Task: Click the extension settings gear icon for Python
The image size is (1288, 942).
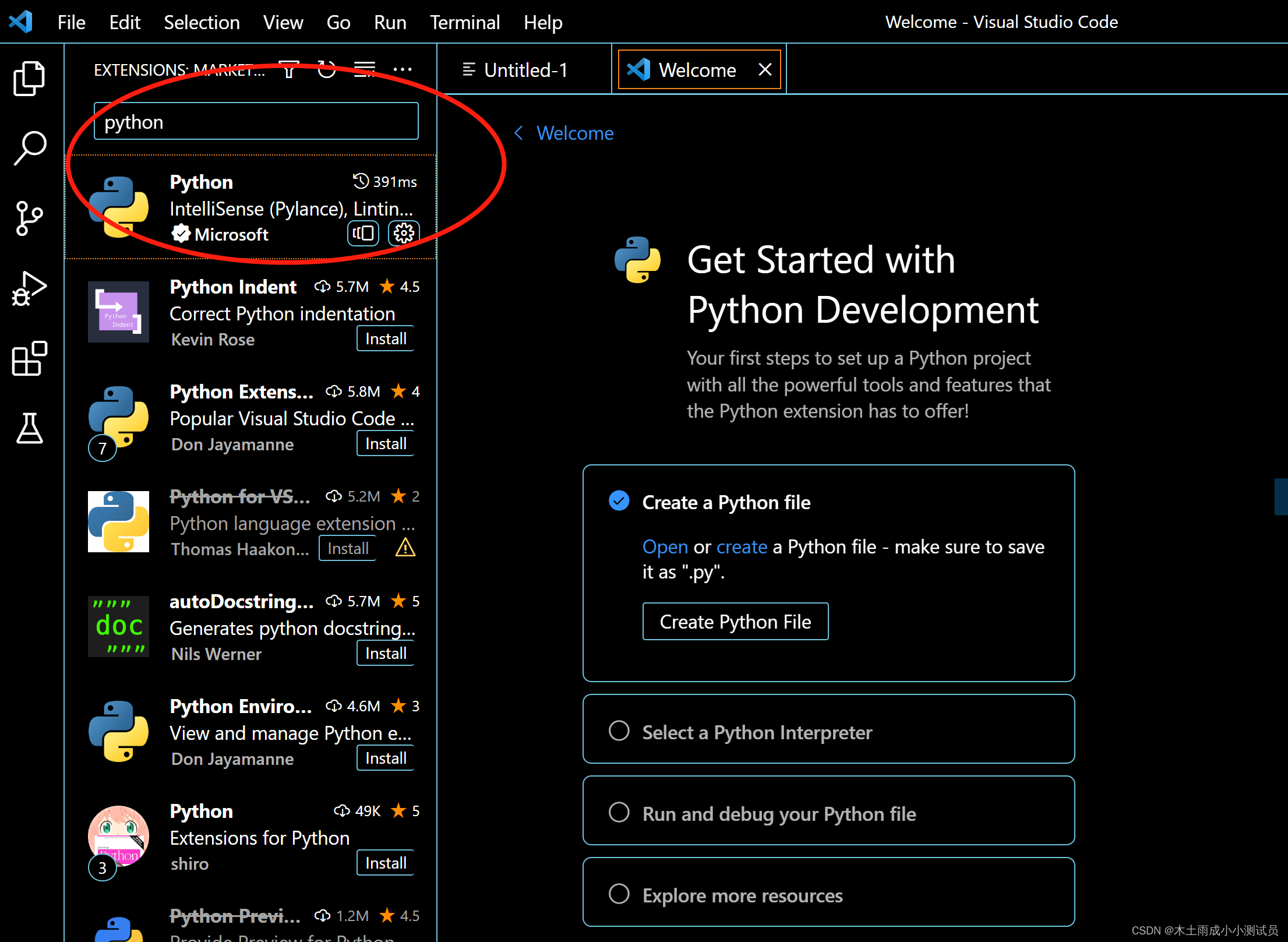Action: click(x=404, y=233)
